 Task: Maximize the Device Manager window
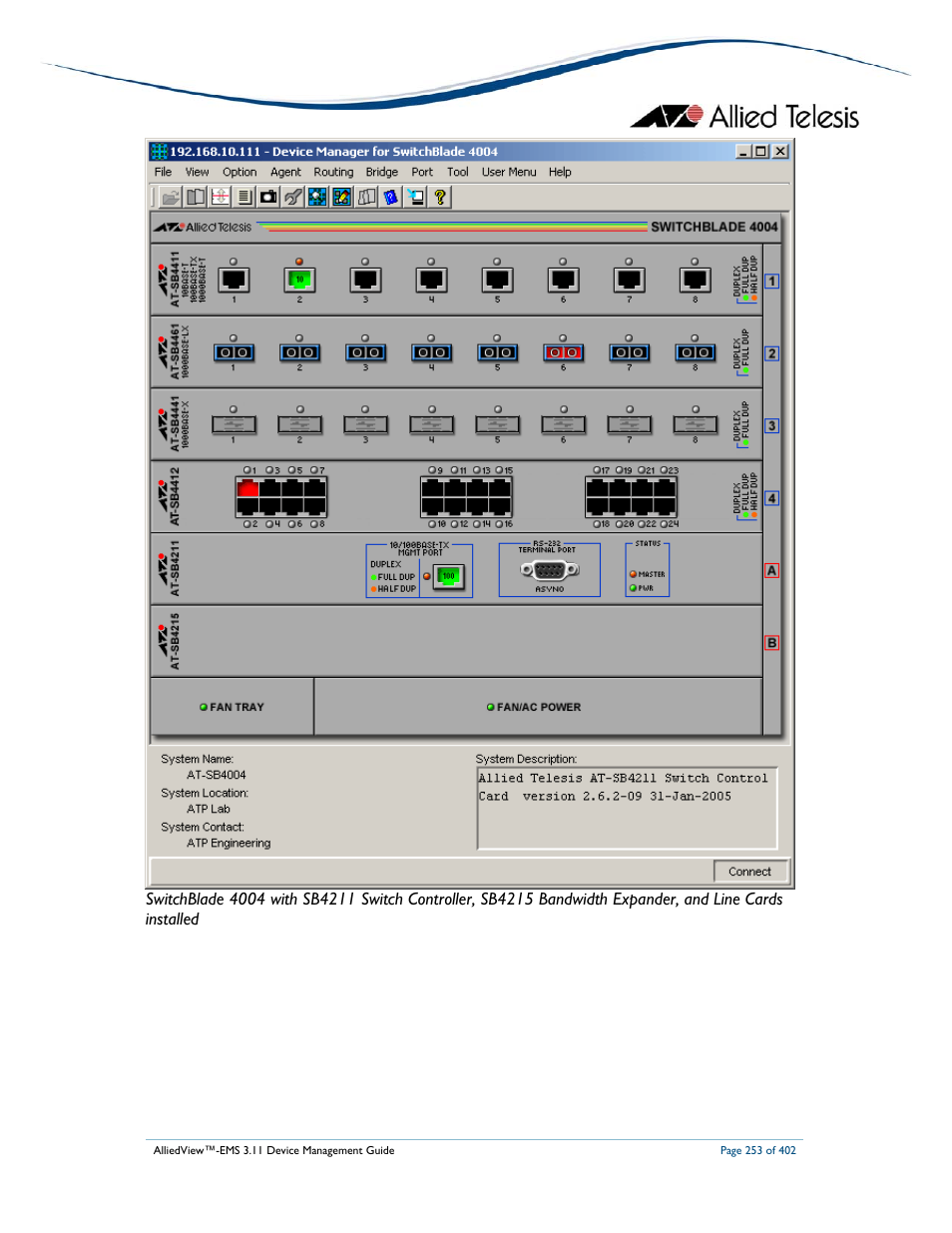(x=761, y=152)
